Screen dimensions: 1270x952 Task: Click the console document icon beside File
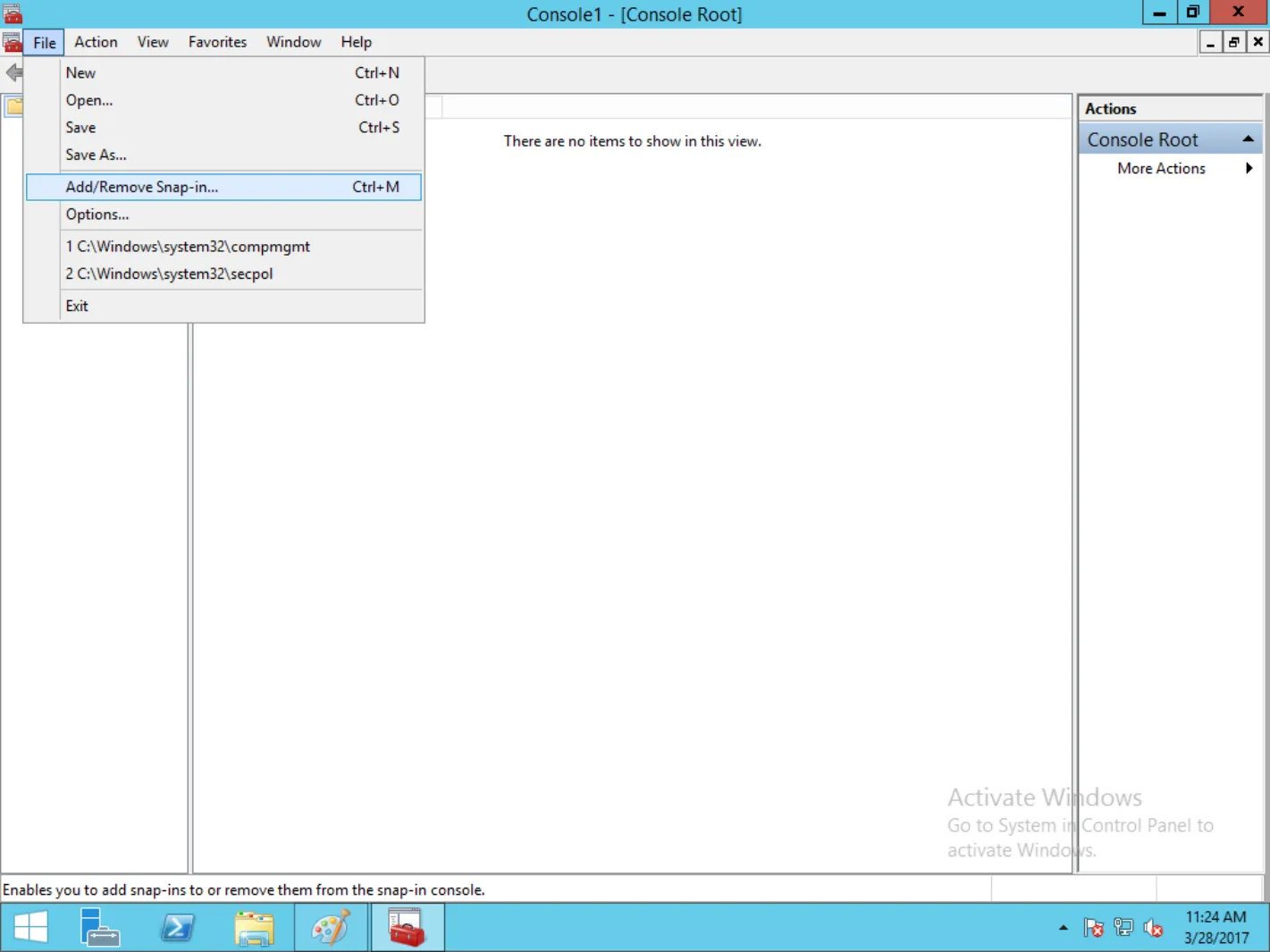12,42
